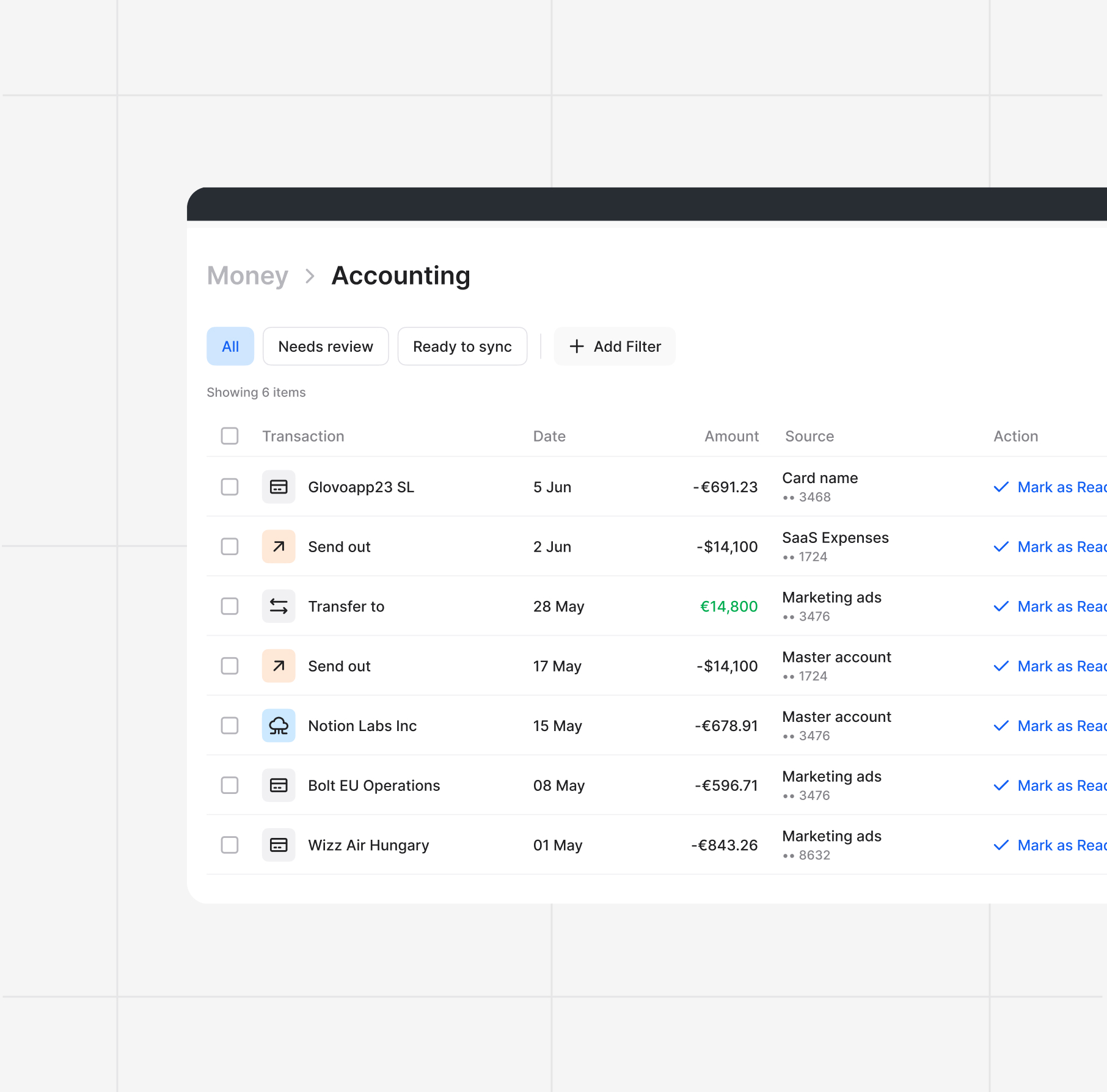
Task: Click the arrow icon for 2 Jun Send out
Action: coord(279,547)
